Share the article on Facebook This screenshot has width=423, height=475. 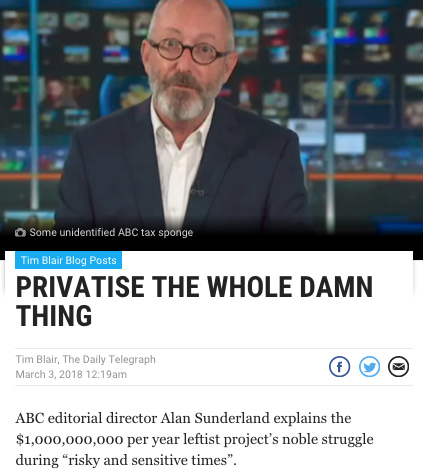point(339,366)
